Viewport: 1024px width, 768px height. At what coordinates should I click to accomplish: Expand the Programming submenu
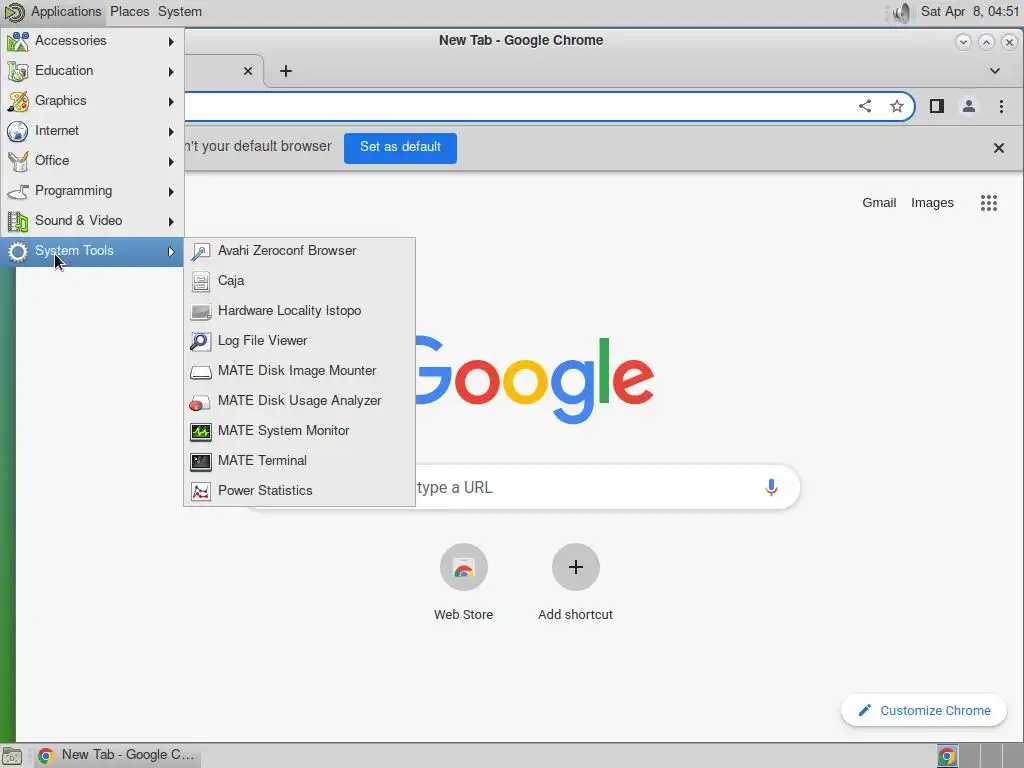(92, 191)
